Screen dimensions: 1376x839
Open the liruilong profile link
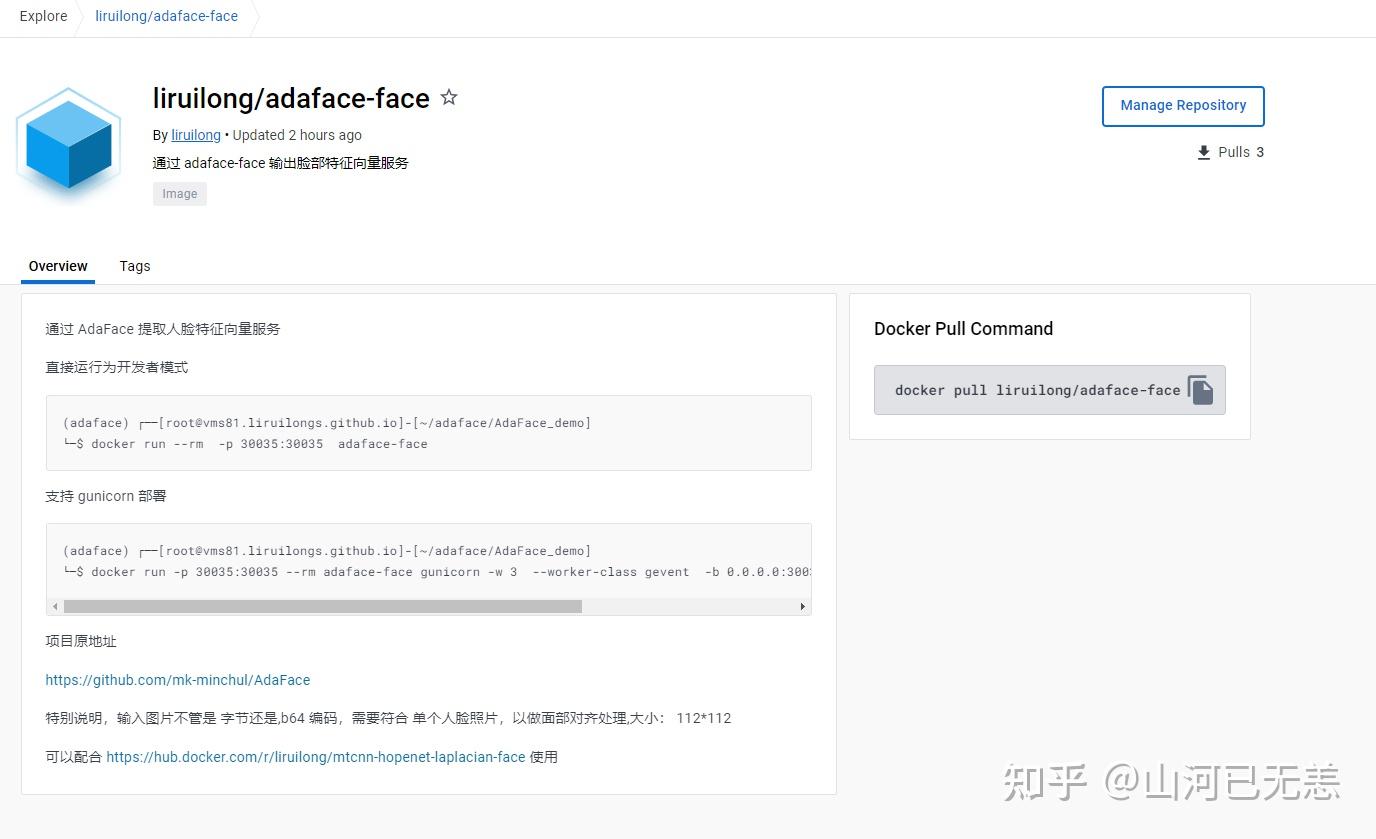pyautogui.click(x=195, y=135)
